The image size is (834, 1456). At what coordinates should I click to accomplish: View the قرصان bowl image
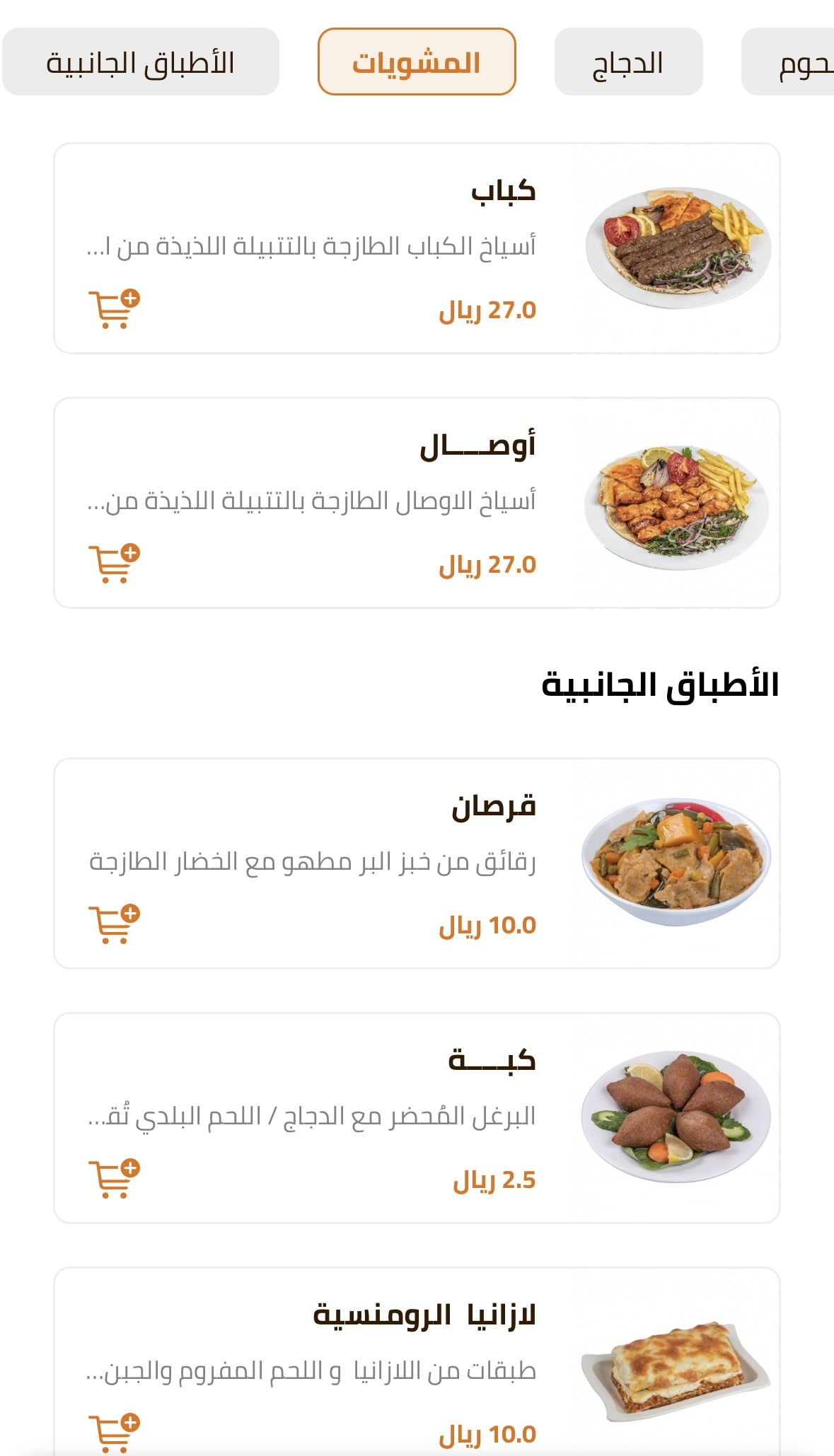(x=677, y=863)
